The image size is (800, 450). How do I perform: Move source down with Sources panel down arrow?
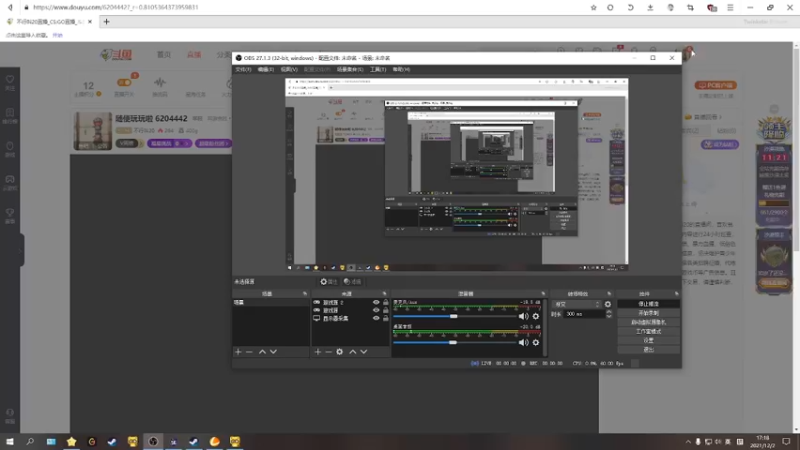(364, 352)
